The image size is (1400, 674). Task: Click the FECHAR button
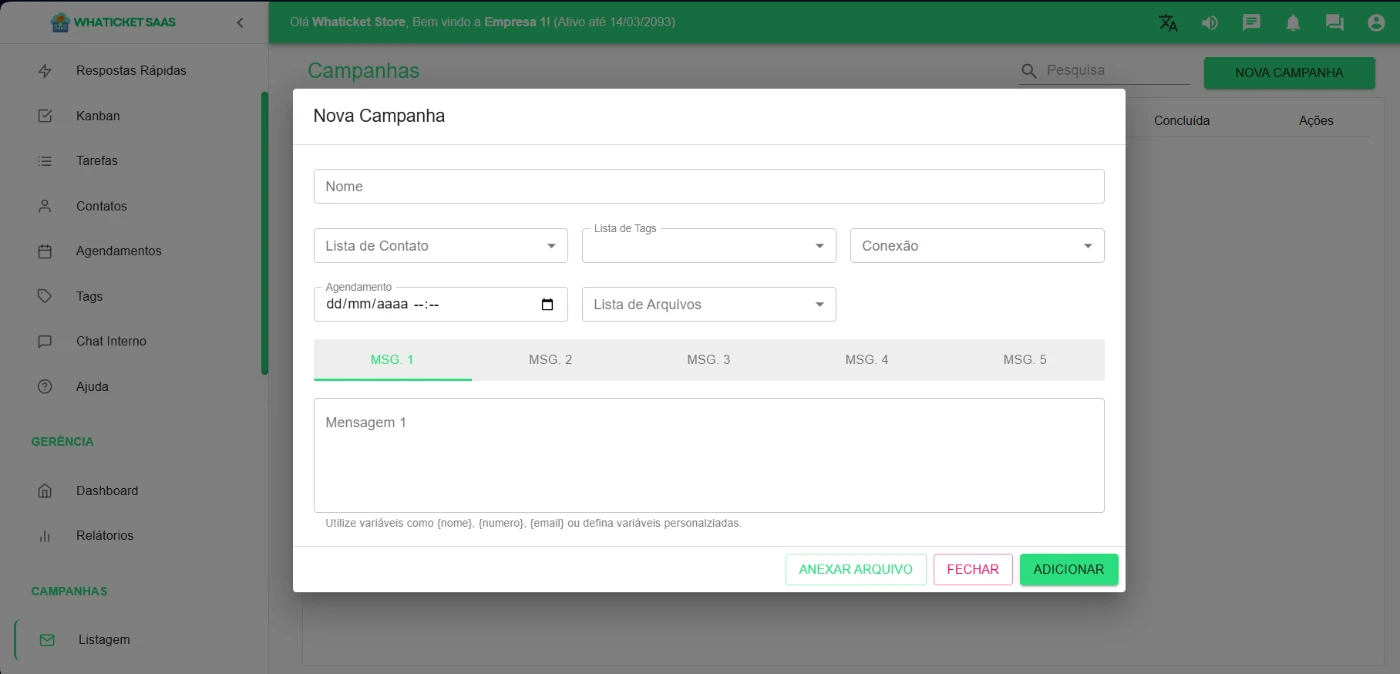coord(972,569)
